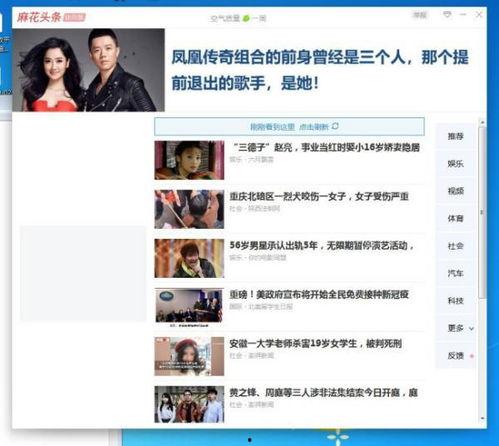The height and width of the screenshot is (446, 499).
Task: Click the 反馈 feedback button
Action: [x=455, y=356]
